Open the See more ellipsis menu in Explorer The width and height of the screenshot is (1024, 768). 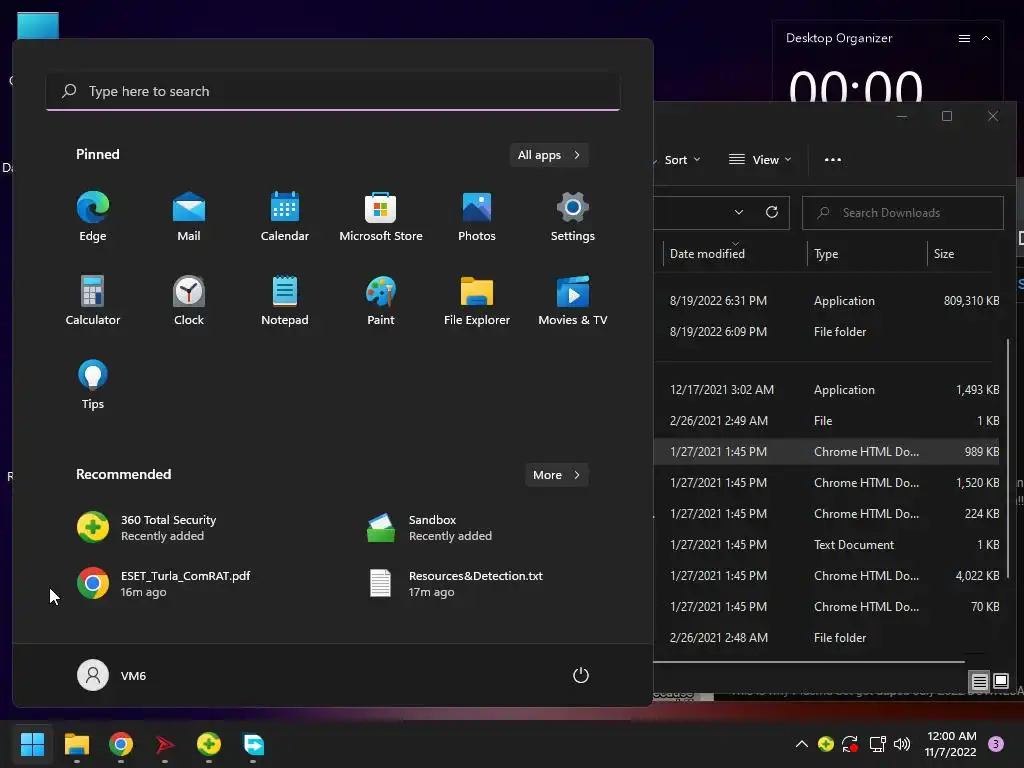[x=833, y=159]
